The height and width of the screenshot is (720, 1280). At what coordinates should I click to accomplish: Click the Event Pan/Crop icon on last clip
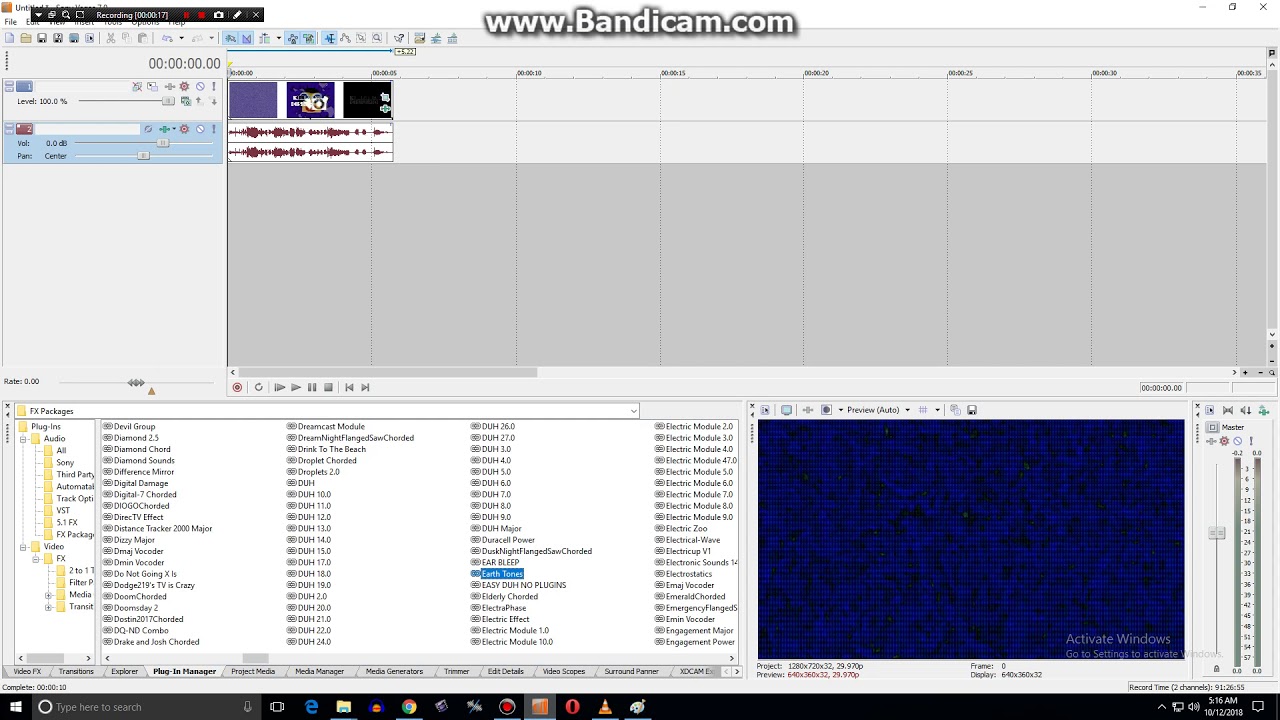[385, 97]
